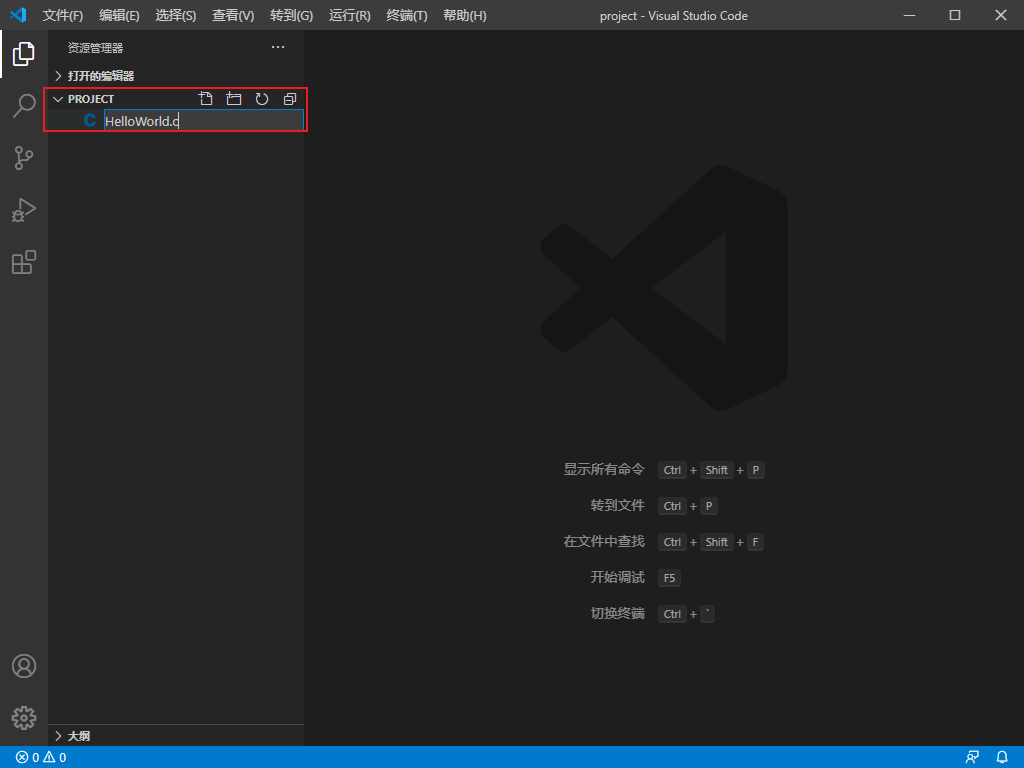1024x768 pixels.
Task: Click the errors count icon in status bar
Action: point(22,758)
